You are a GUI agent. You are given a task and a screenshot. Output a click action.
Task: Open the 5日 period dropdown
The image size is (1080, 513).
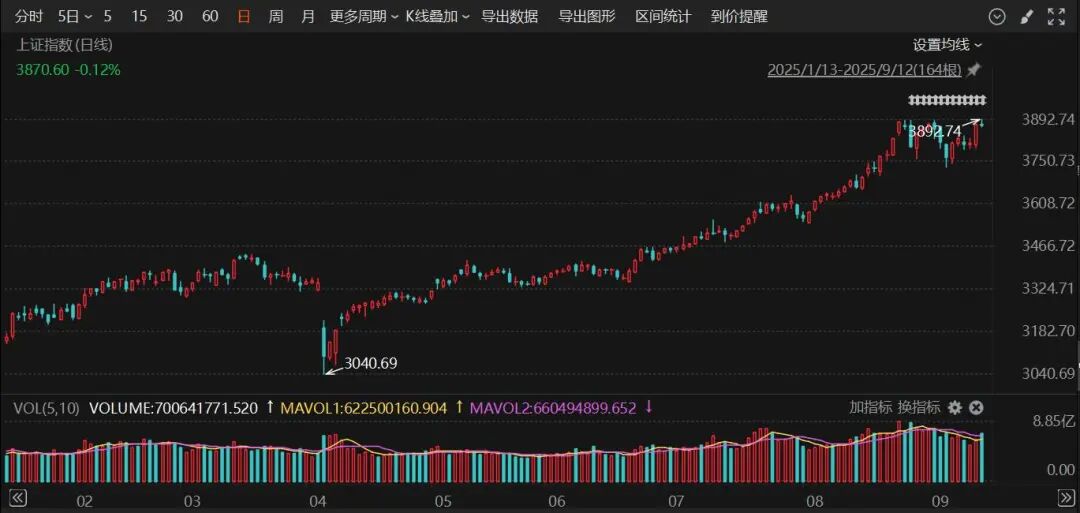(x=75, y=17)
